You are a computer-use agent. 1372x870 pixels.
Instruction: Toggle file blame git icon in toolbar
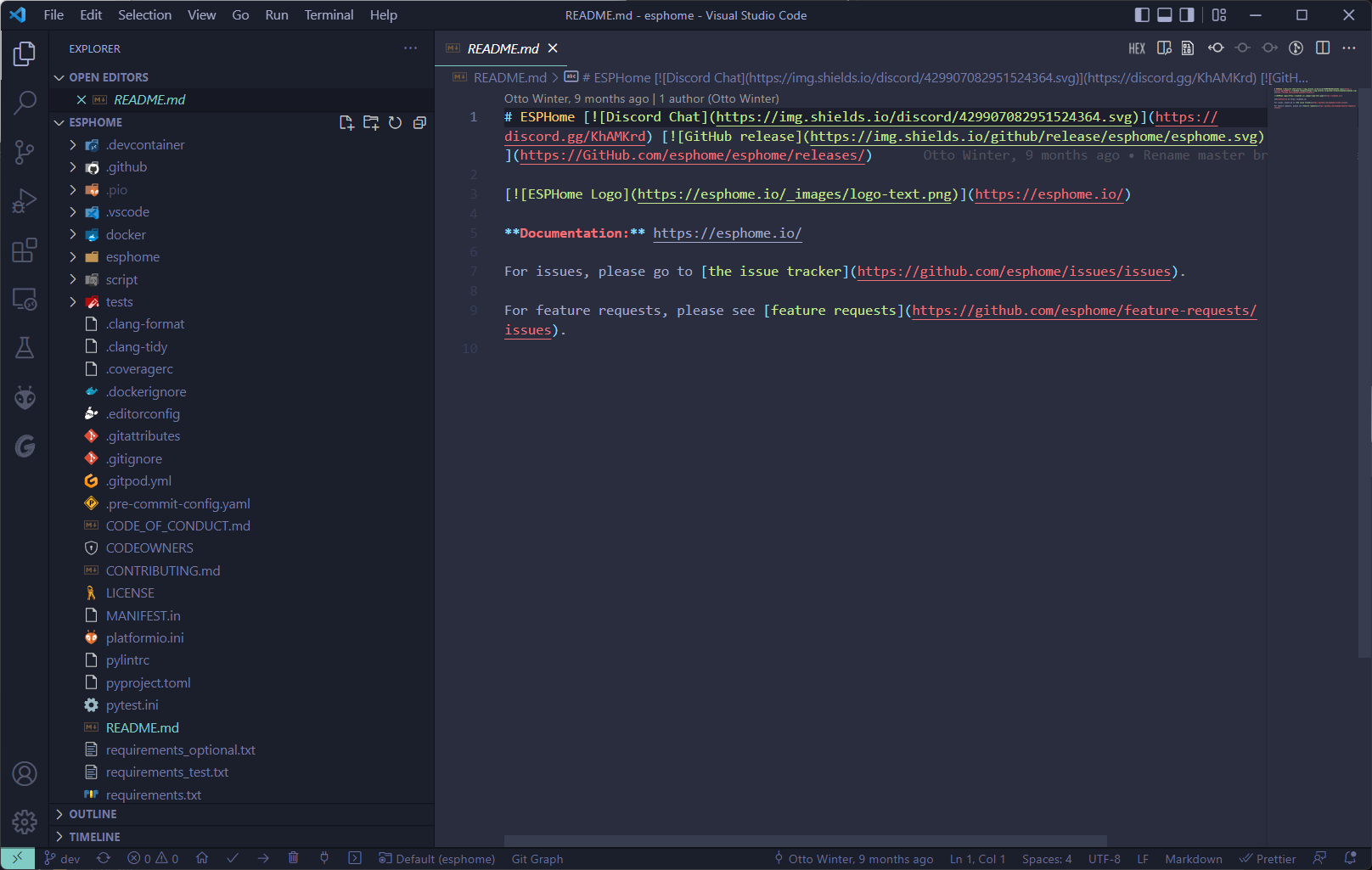(1296, 48)
